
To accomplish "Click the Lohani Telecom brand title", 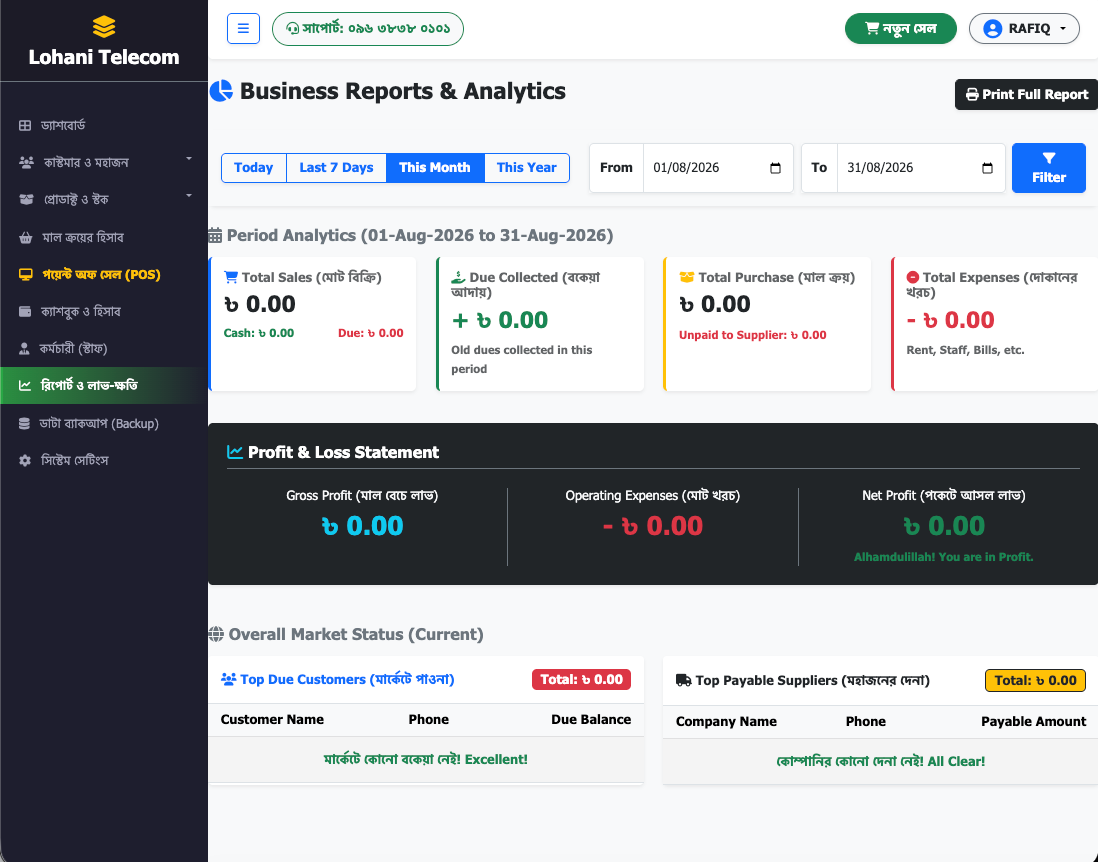I will click(104, 57).
